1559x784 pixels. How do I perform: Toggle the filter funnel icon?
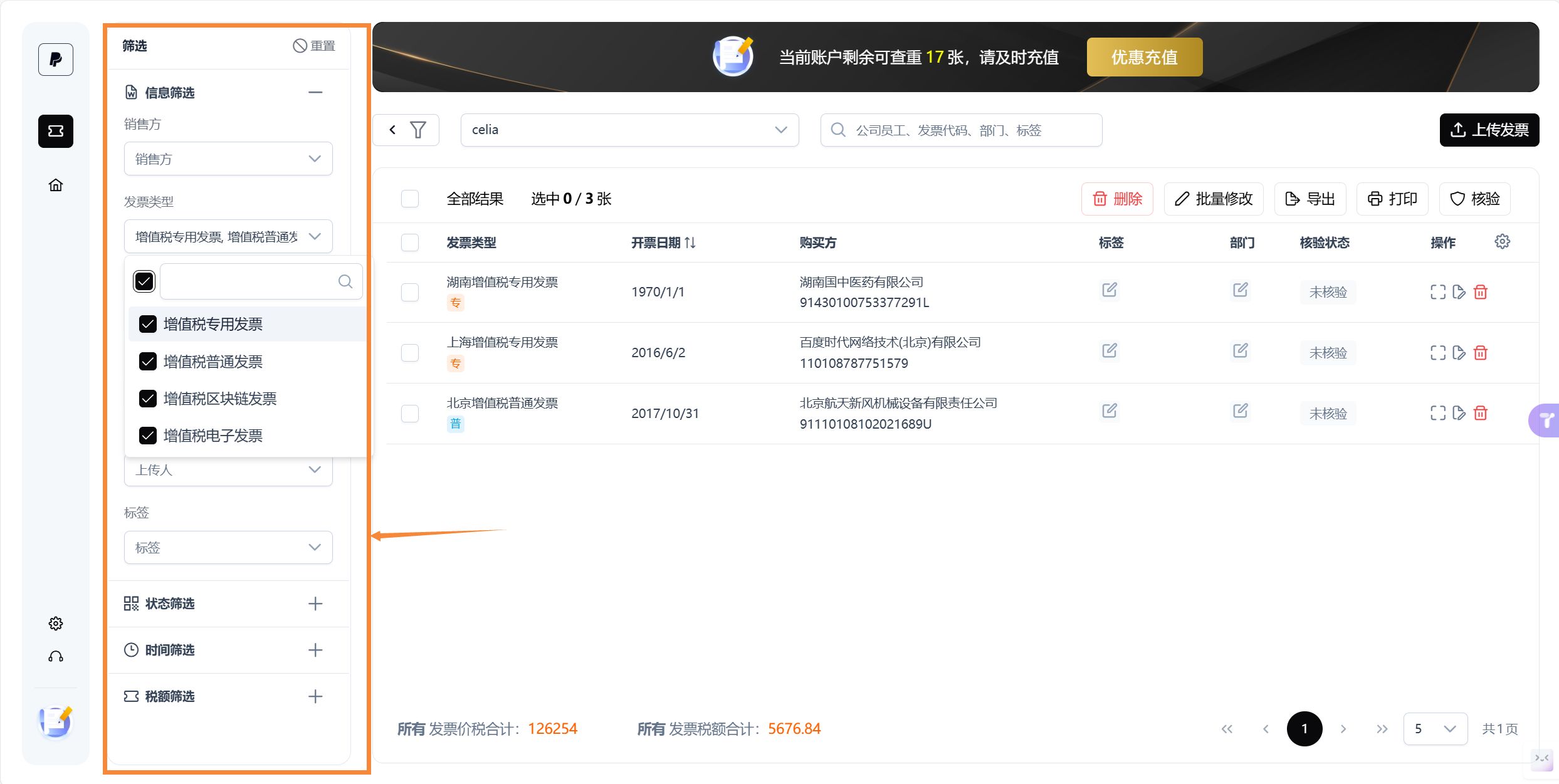click(418, 130)
